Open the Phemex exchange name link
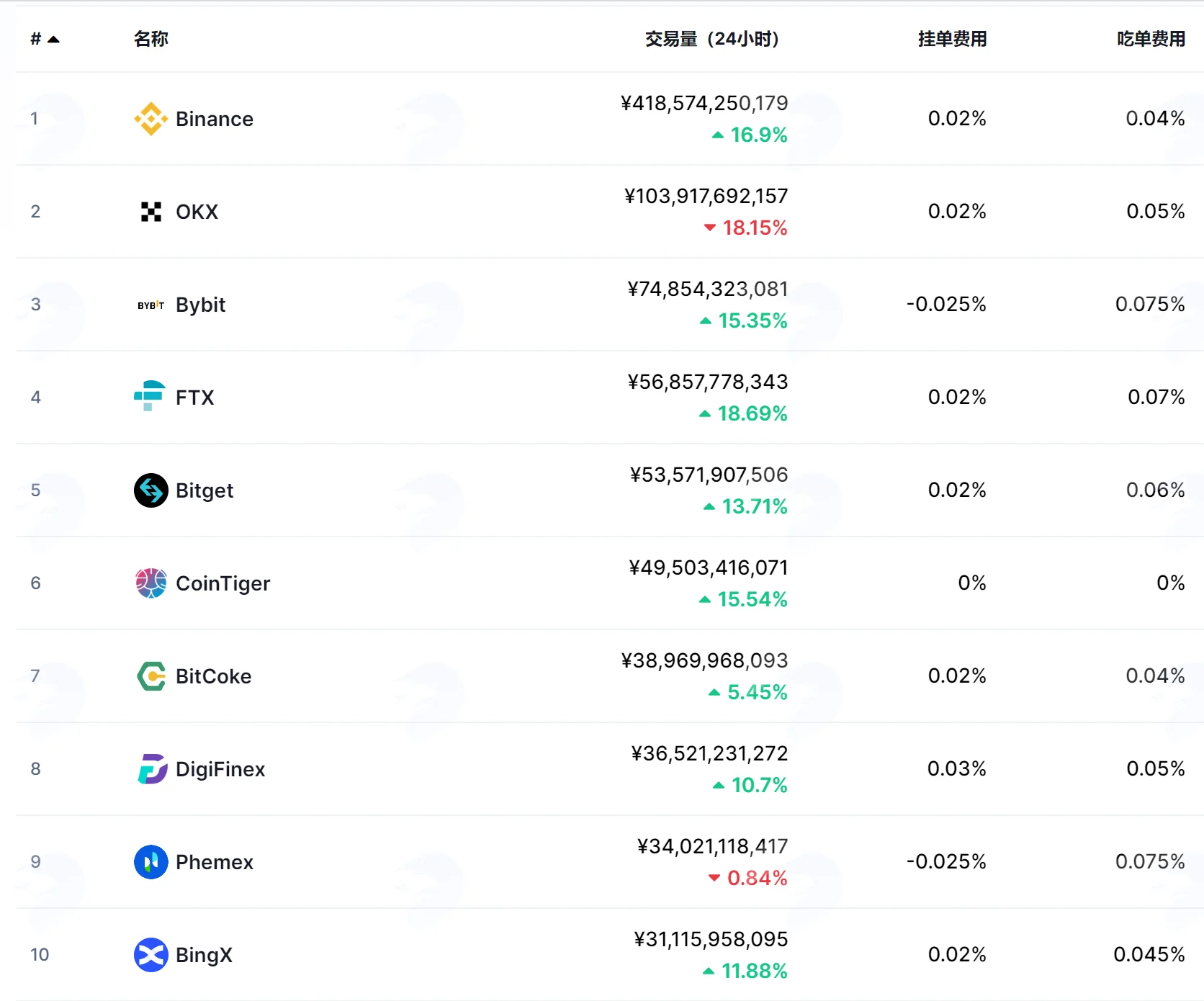Viewport: 1204px width, 1001px height. (x=215, y=862)
